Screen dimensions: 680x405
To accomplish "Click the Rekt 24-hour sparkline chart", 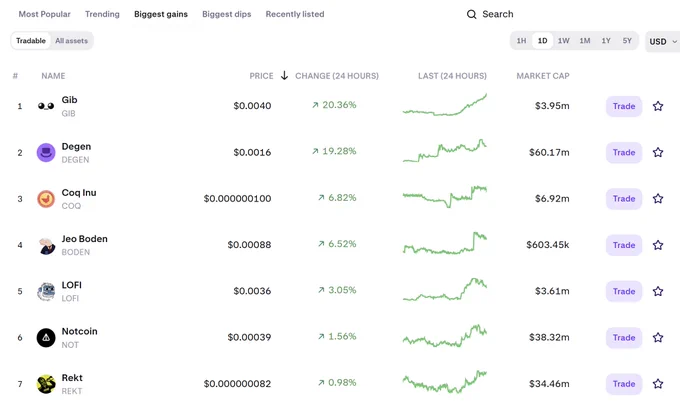I will point(445,382).
